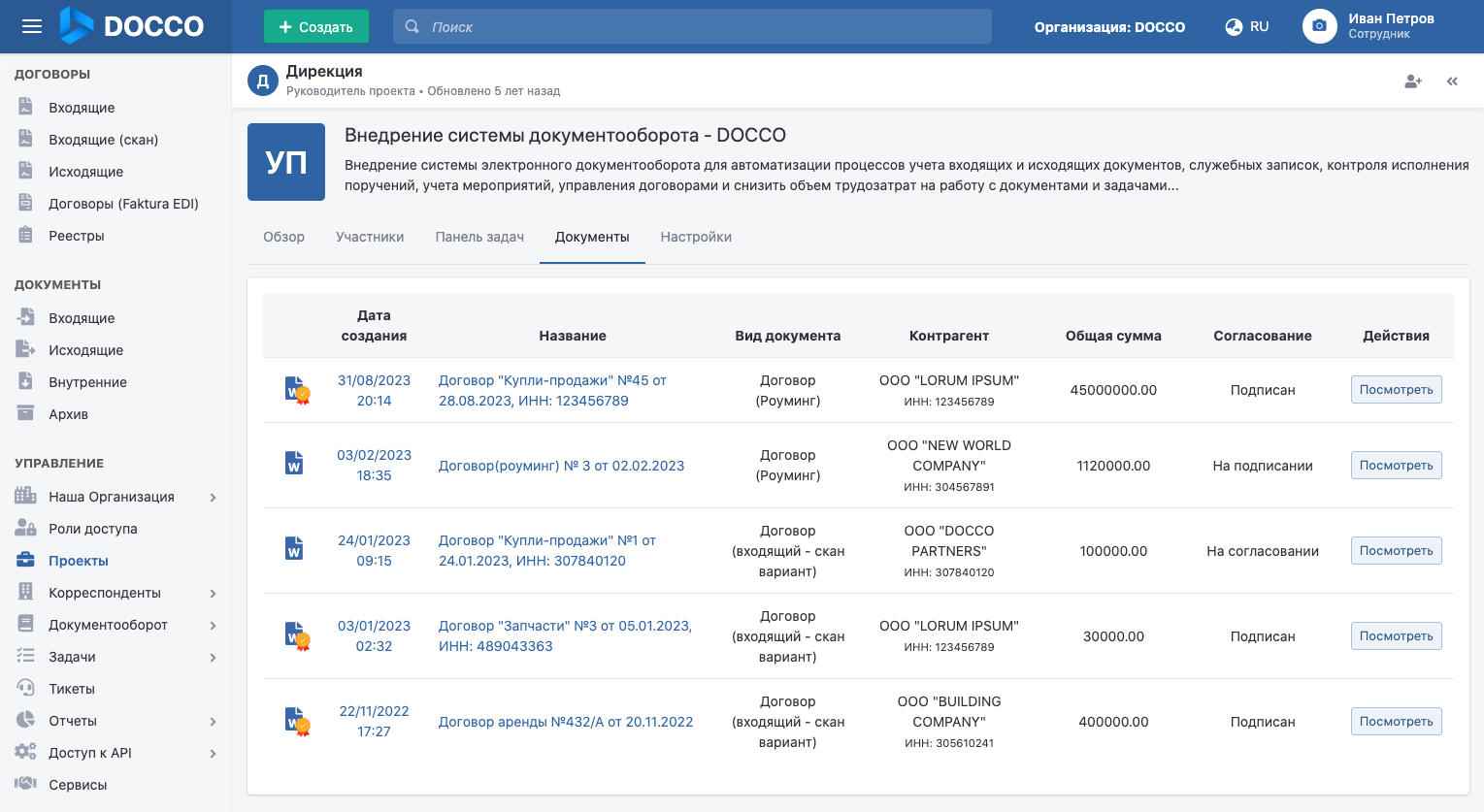1484x812 pixels.
Task: Select Документы tab
Action: click(x=592, y=237)
